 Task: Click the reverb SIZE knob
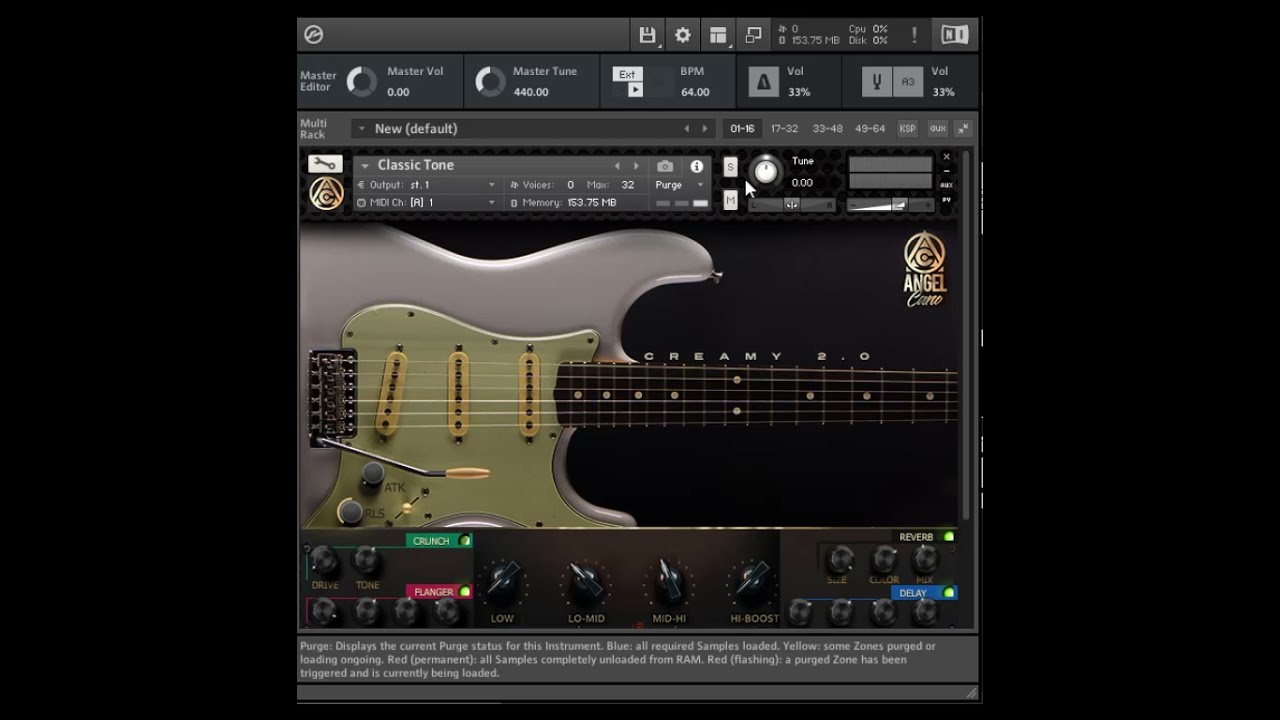[x=840, y=559]
